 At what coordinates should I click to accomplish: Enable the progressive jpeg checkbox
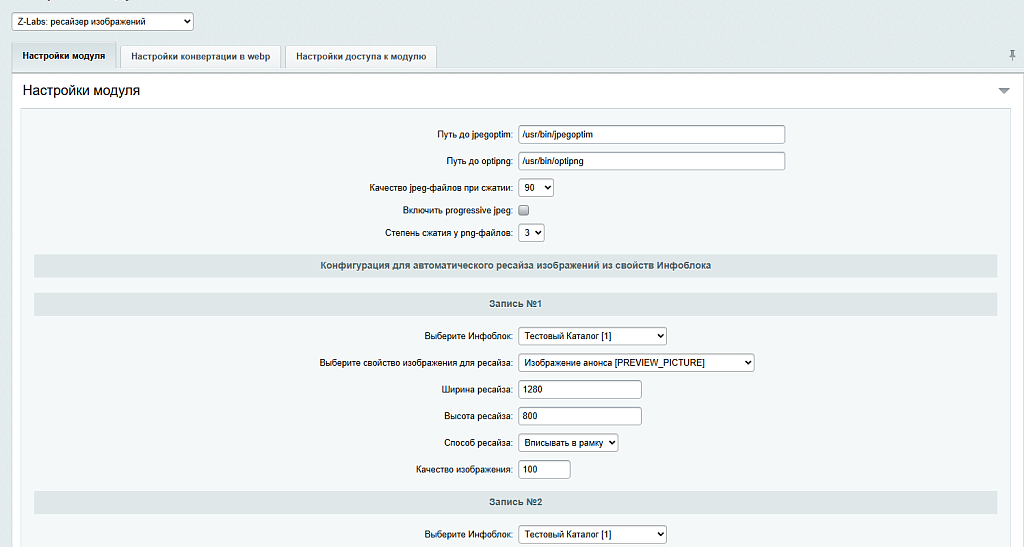[523, 210]
